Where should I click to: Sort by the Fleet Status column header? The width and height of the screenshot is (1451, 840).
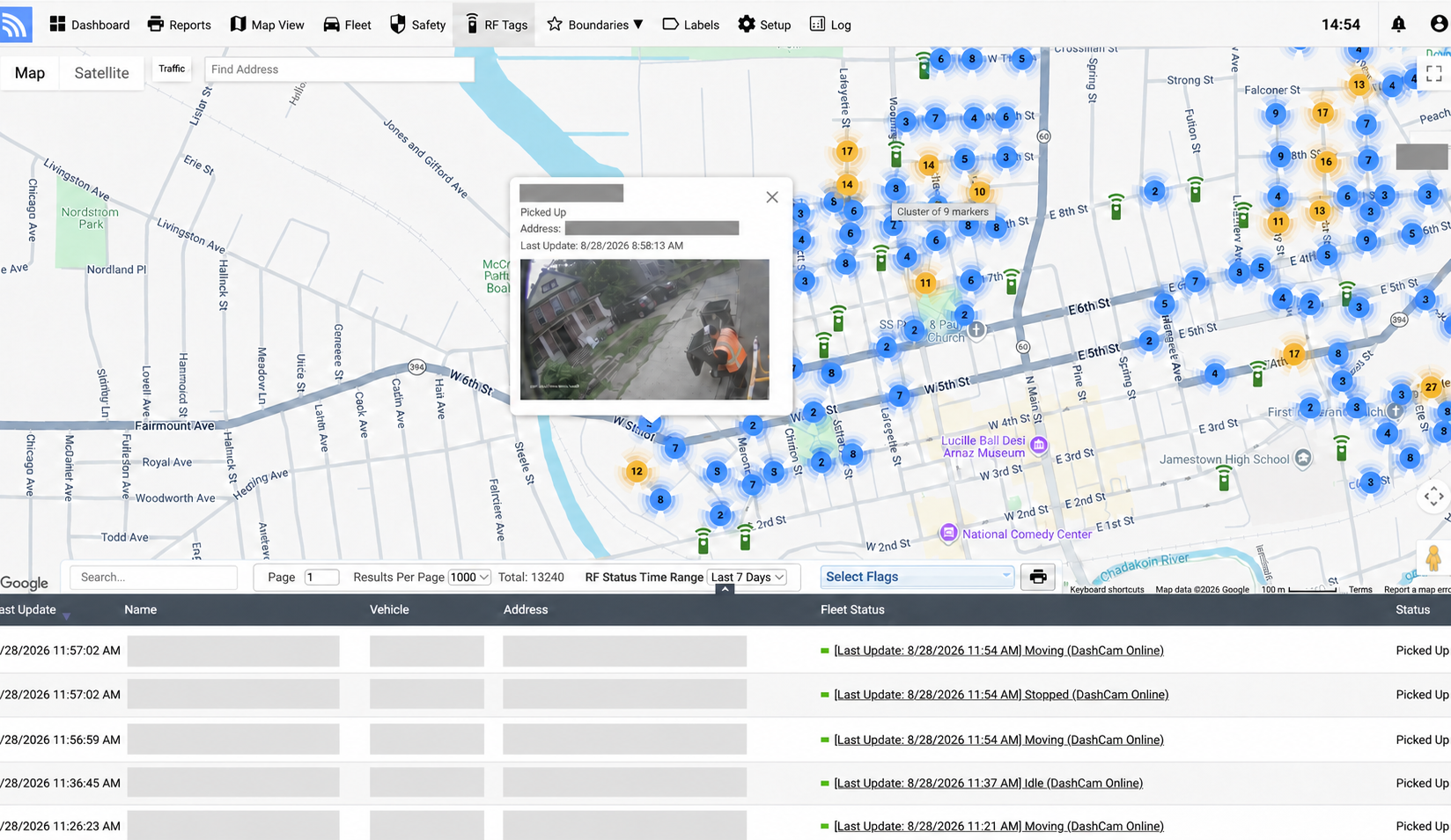(x=852, y=609)
